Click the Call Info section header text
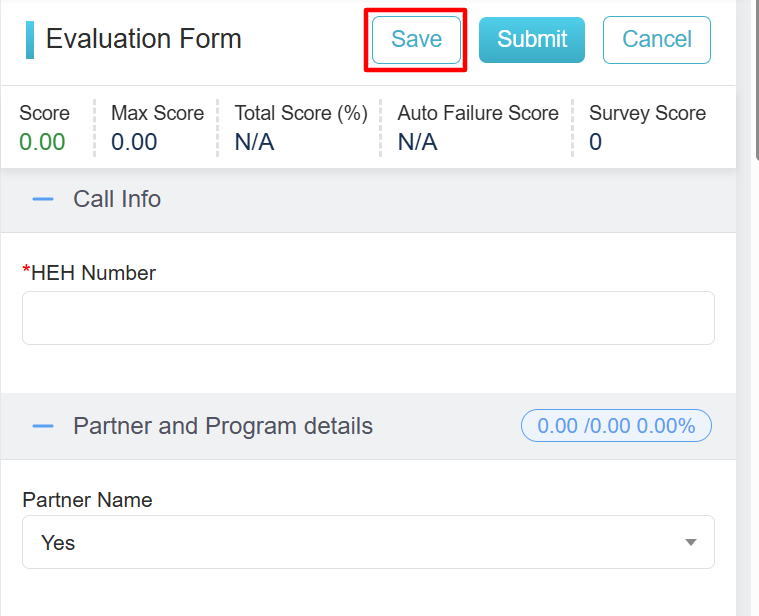 click(117, 199)
